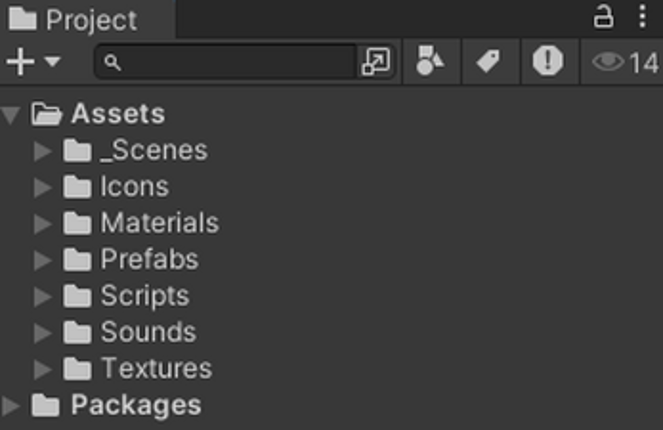Expand the _Scenes folder arrow

click(42, 151)
